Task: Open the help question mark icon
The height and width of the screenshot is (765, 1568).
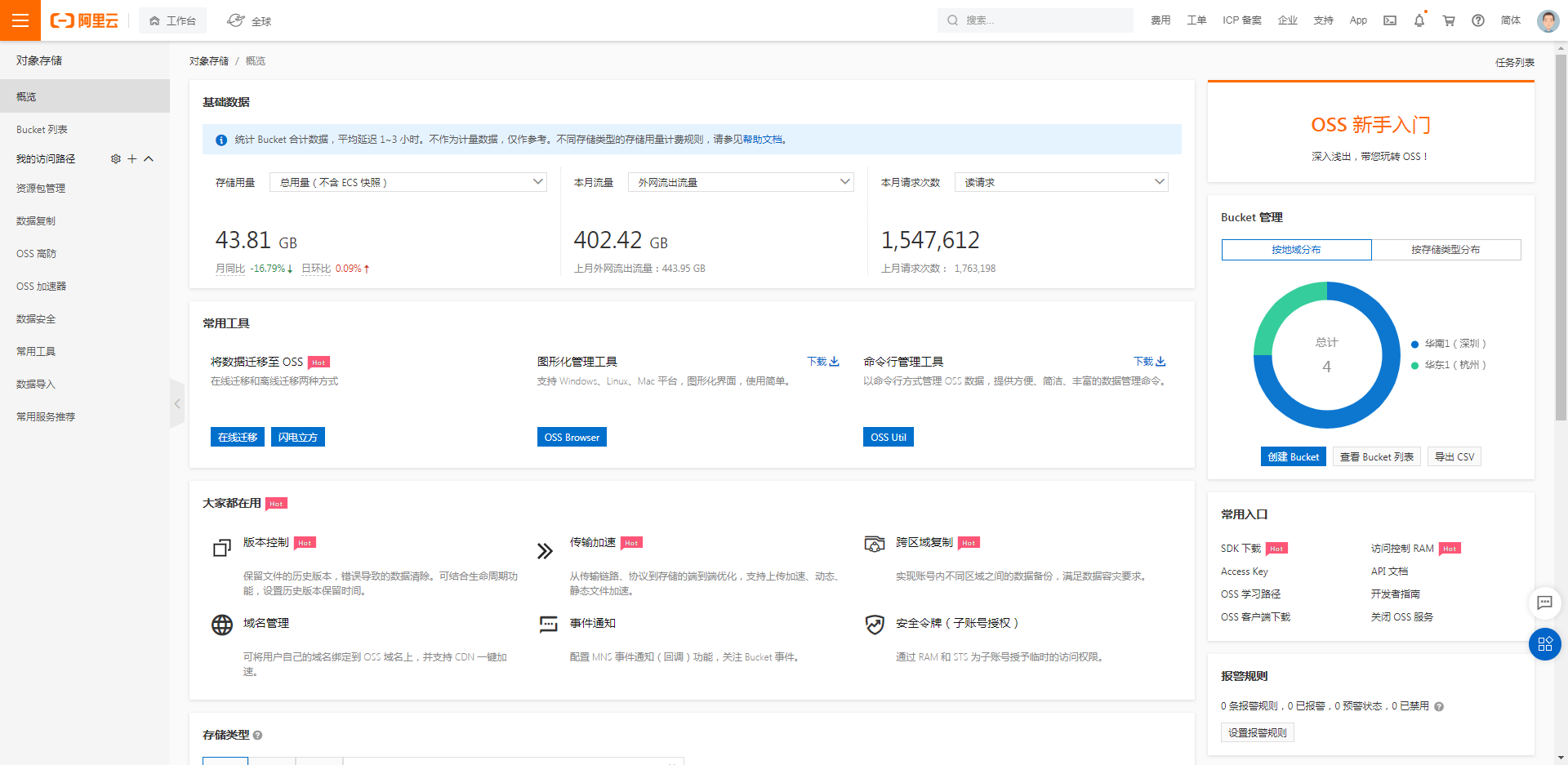Action: click(1478, 20)
